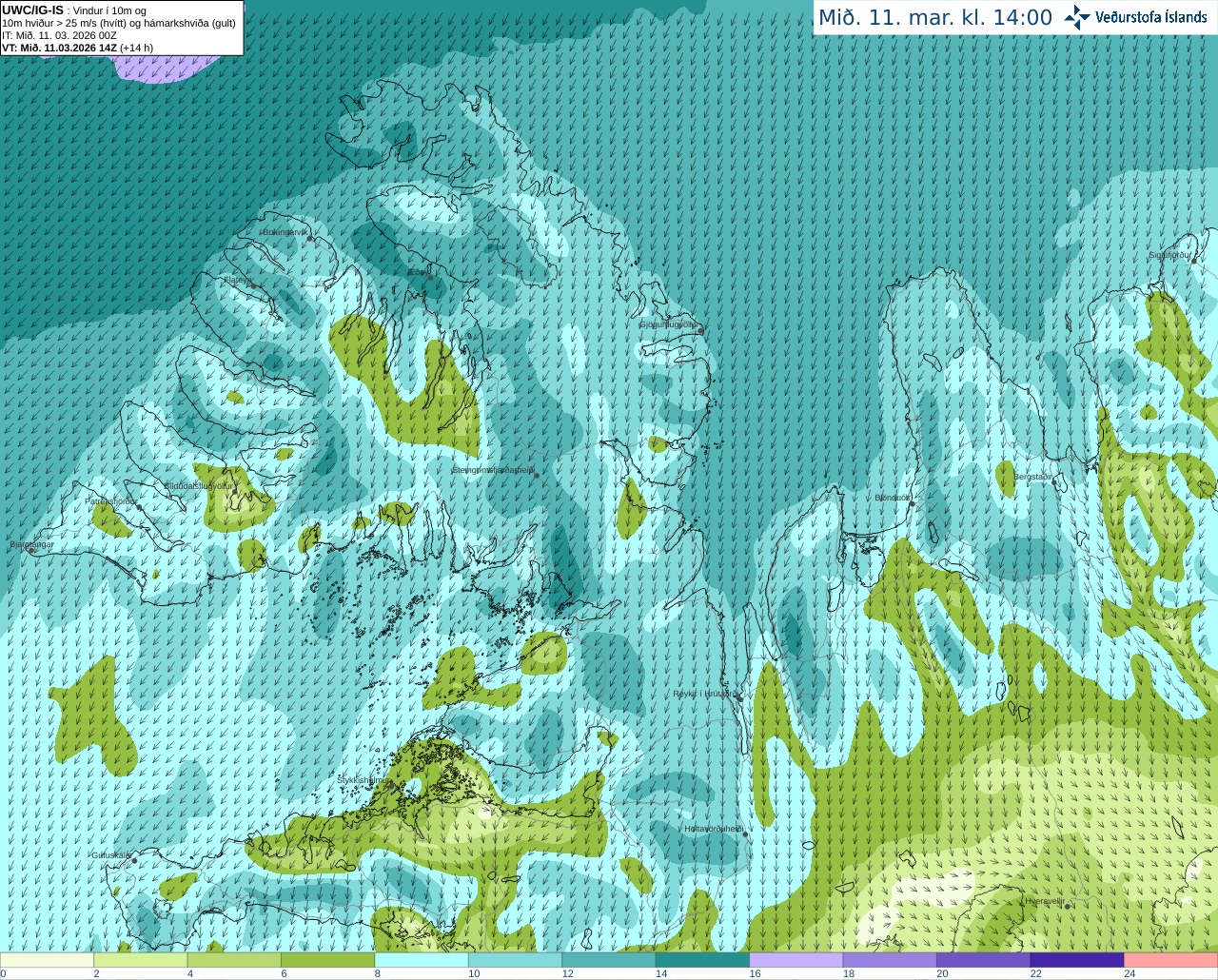Click the Blönduós station marker dot
The width and height of the screenshot is (1218, 980).
(912, 503)
